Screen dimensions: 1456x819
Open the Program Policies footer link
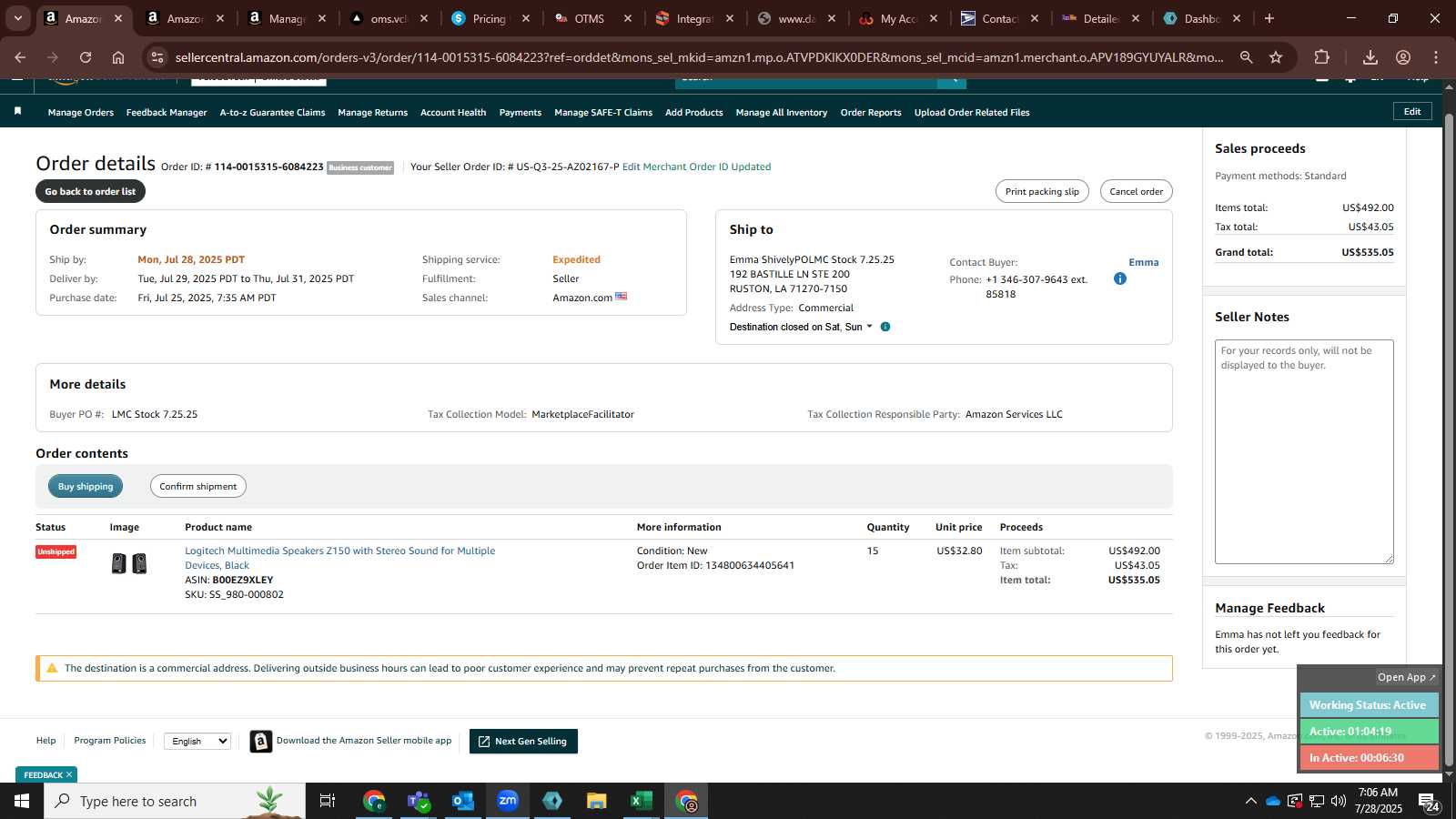(110, 741)
